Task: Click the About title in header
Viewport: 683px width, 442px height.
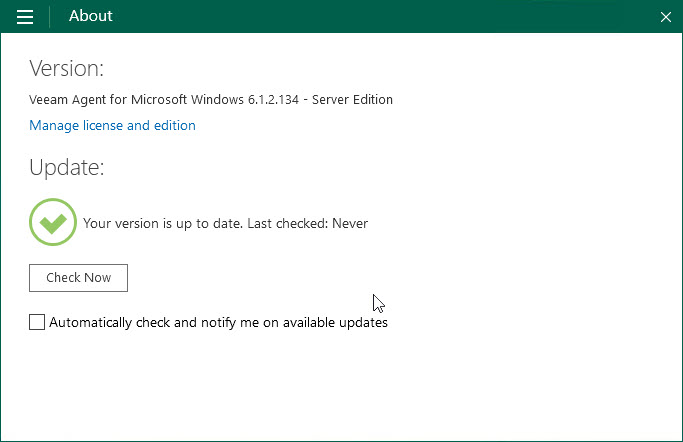Action: [90, 16]
